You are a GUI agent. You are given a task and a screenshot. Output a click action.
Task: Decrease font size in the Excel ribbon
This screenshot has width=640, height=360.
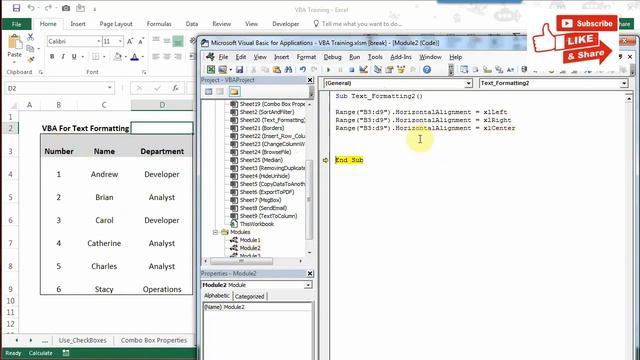[141, 41]
